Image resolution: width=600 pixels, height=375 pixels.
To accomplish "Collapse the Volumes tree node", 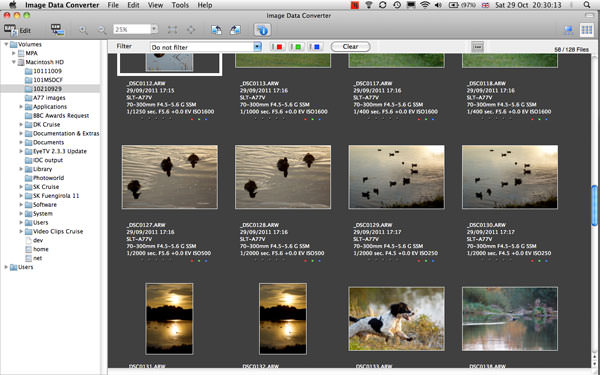I will tap(6, 44).
